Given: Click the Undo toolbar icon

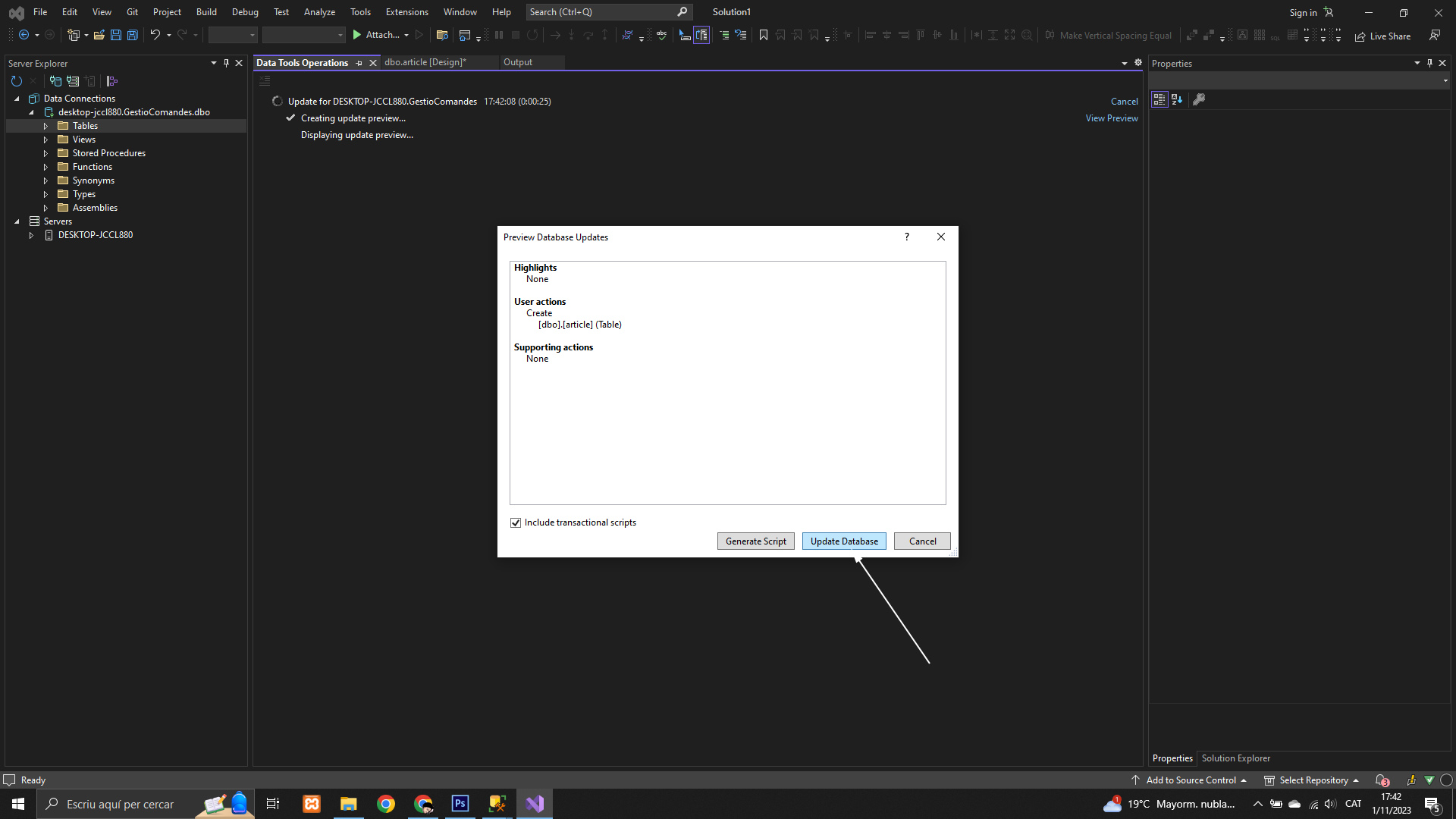Looking at the screenshot, I should [x=155, y=35].
